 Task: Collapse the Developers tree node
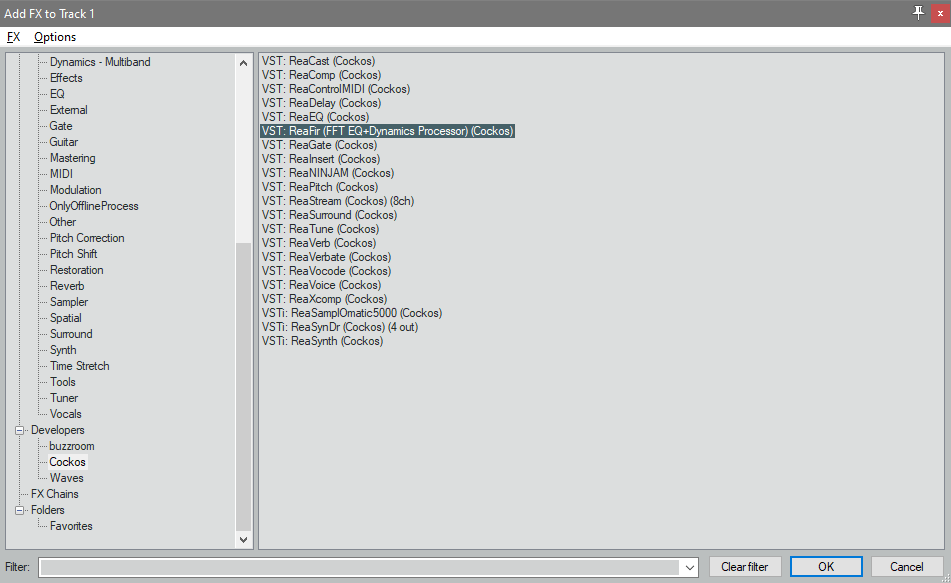coord(19,430)
